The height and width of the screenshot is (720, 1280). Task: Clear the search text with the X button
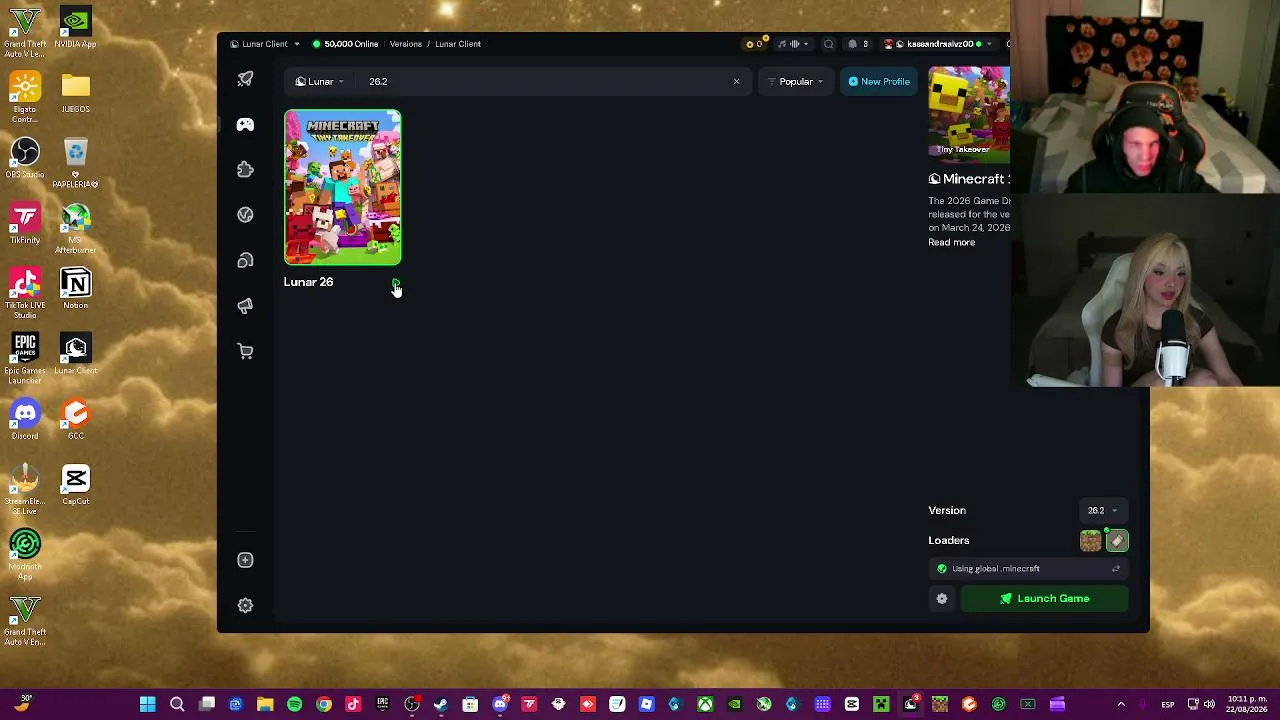click(x=737, y=82)
